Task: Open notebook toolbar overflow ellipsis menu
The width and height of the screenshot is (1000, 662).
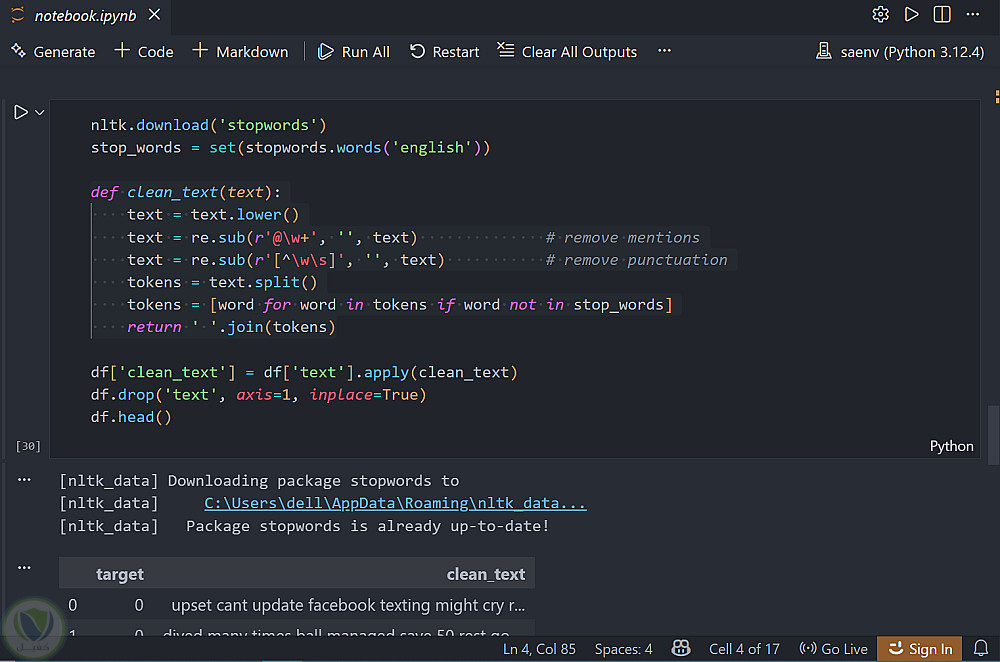Action: pos(664,52)
